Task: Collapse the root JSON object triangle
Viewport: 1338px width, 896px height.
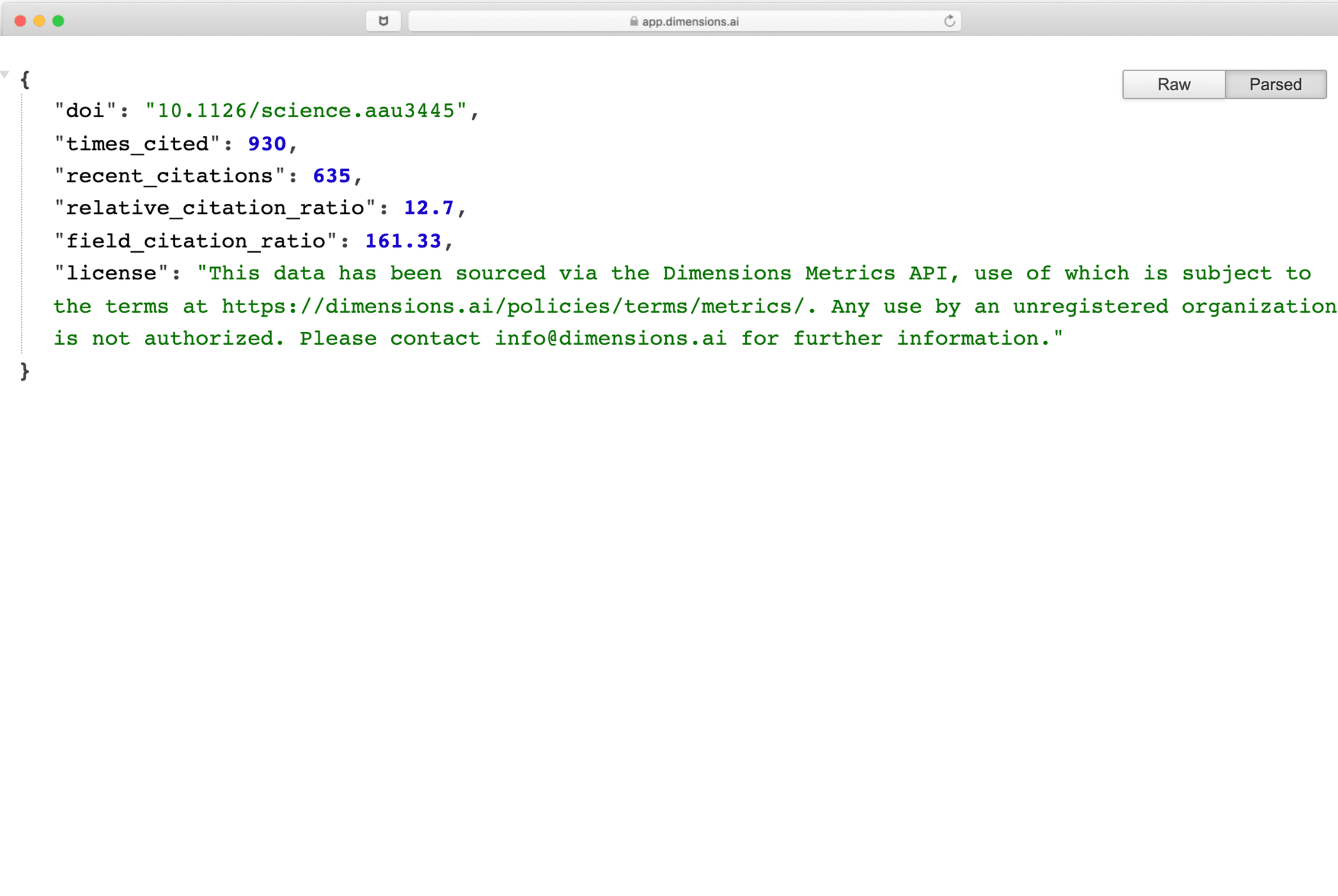Action: [x=5, y=74]
